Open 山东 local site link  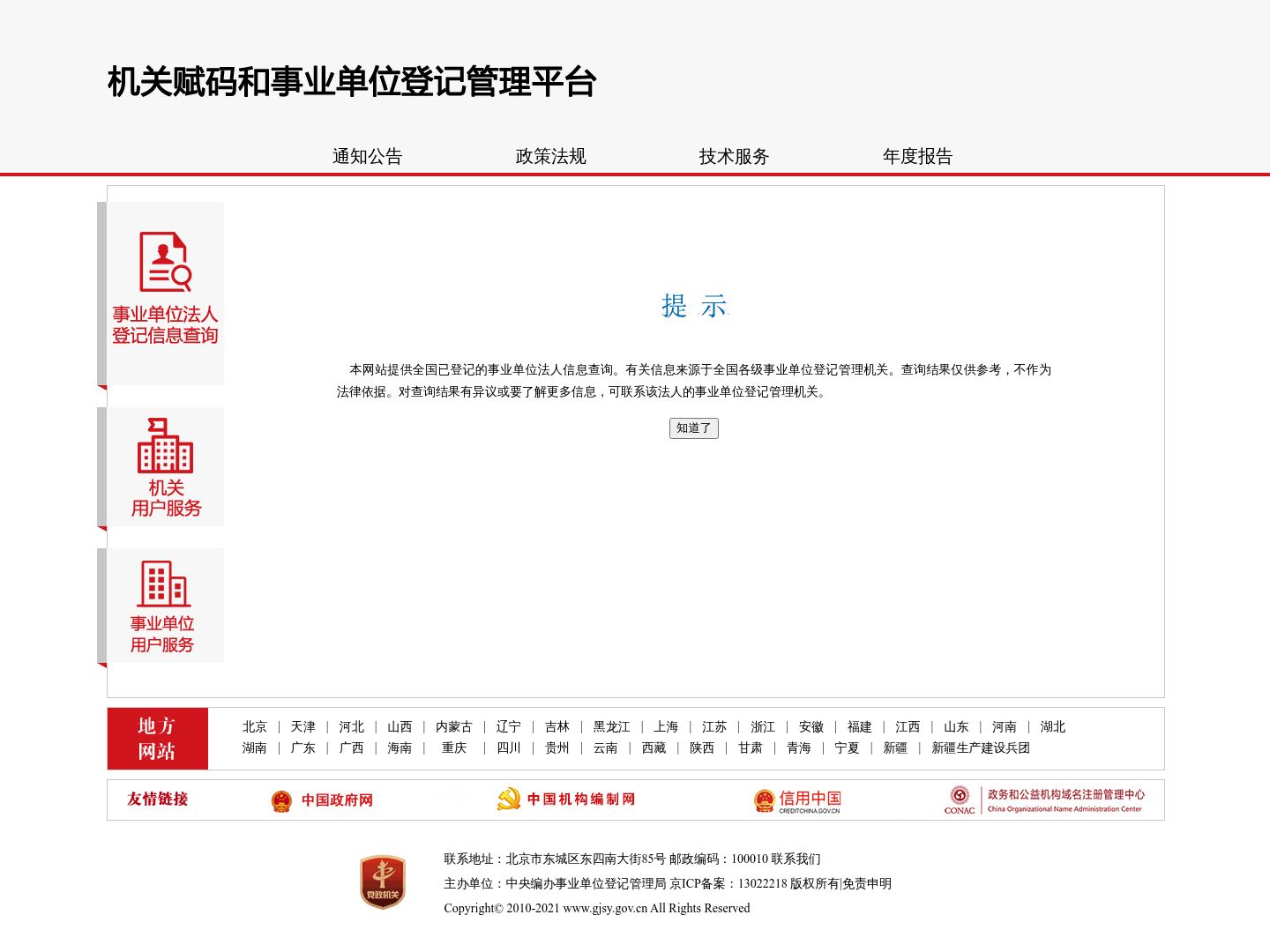click(956, 727)
